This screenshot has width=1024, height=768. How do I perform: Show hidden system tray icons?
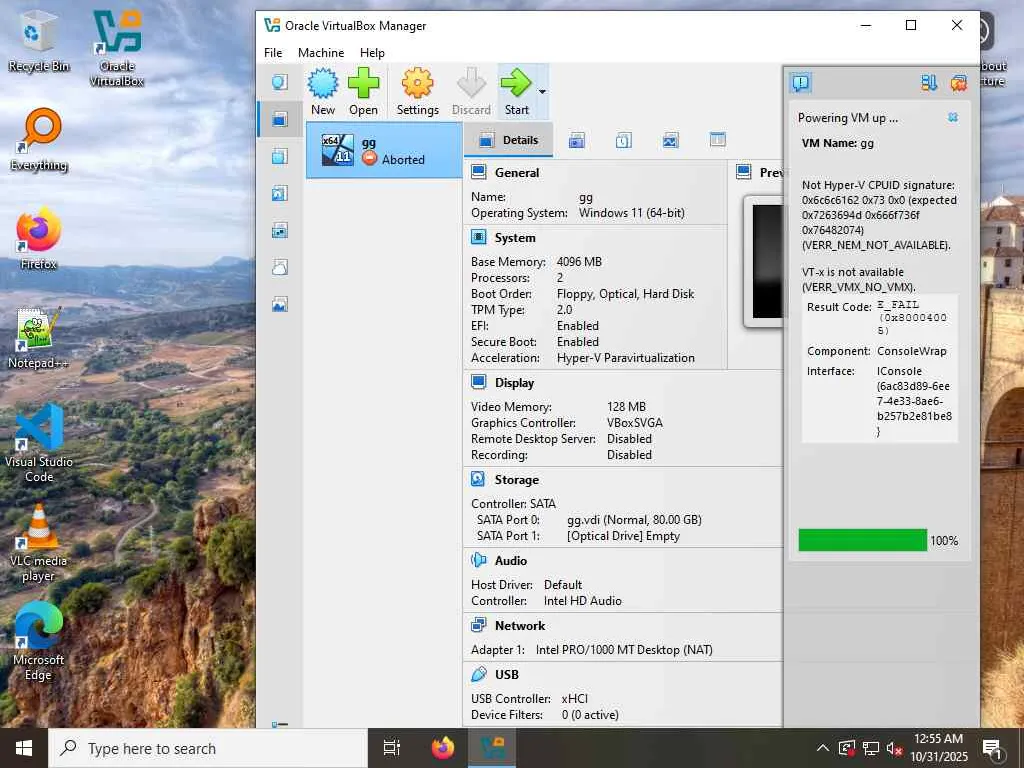(x=823, y=748)
